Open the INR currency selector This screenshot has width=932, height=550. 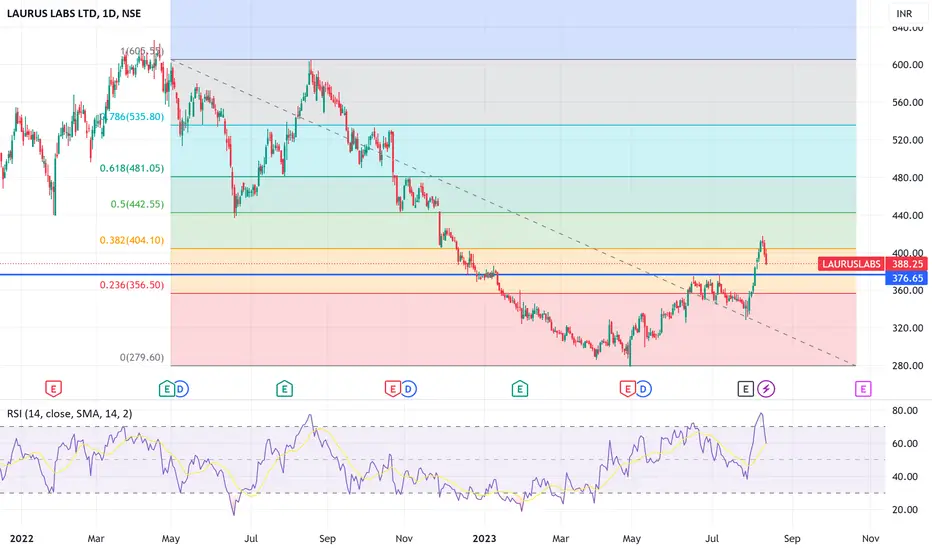904,13
